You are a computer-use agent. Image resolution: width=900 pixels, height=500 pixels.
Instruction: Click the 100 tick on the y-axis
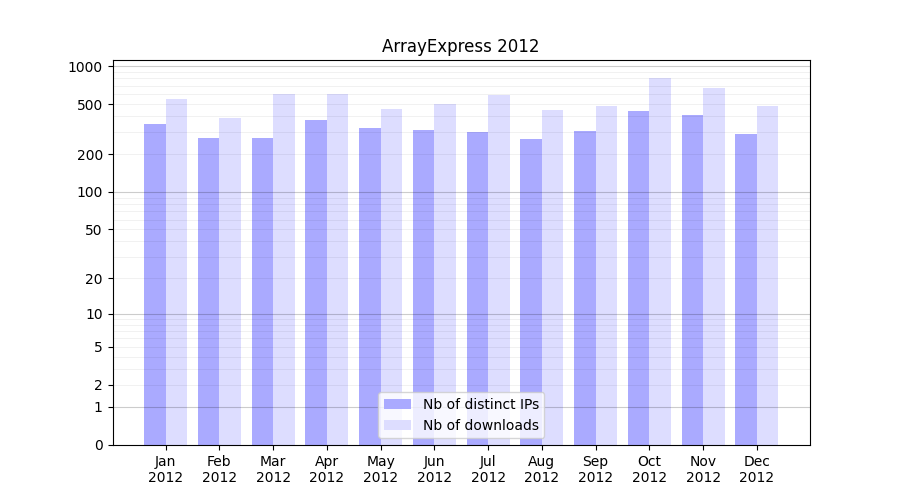pyautogui.click(x=90, y=192)
